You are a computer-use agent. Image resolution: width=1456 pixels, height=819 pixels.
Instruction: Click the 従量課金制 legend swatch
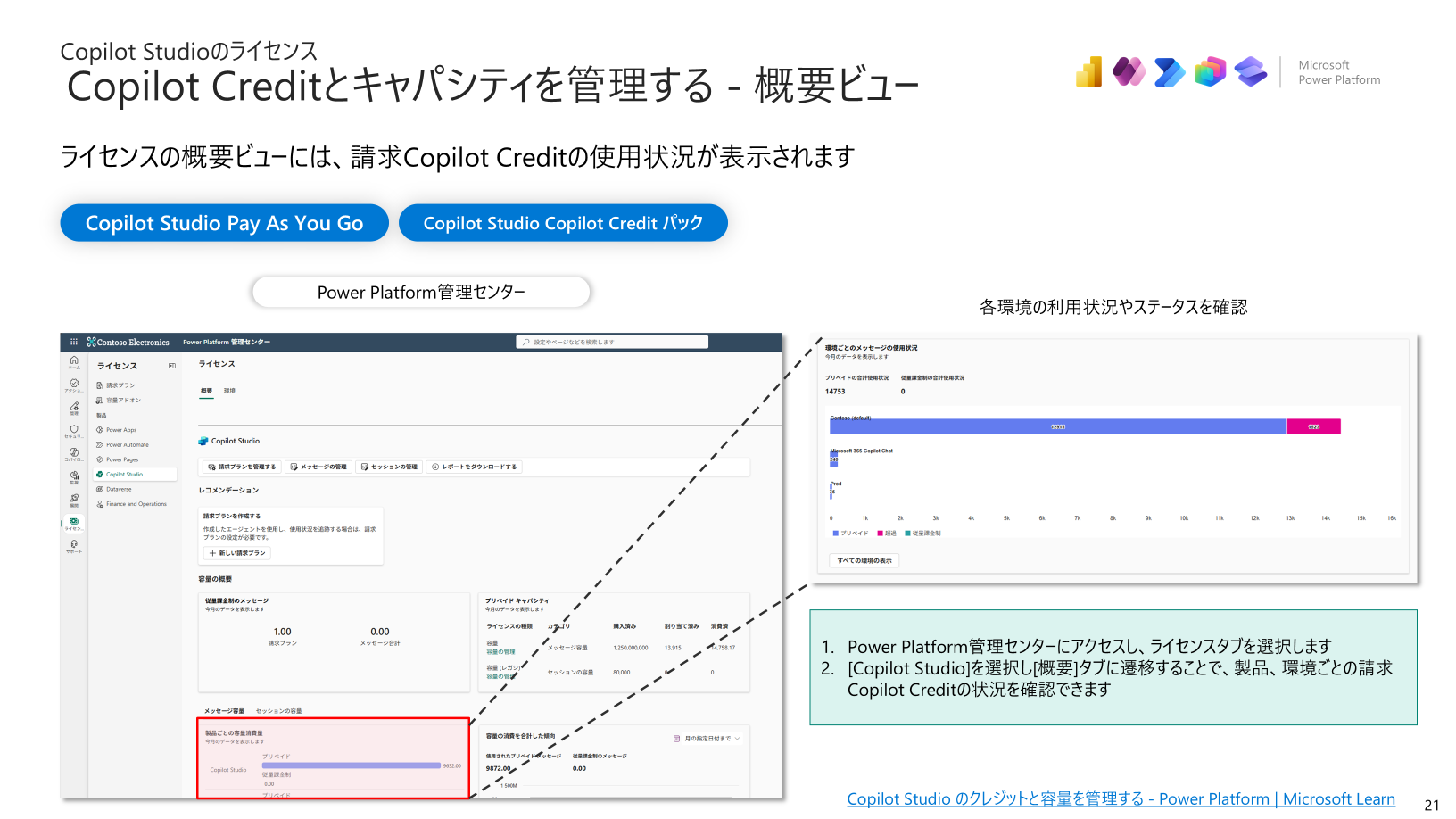[x=907, y=534]
